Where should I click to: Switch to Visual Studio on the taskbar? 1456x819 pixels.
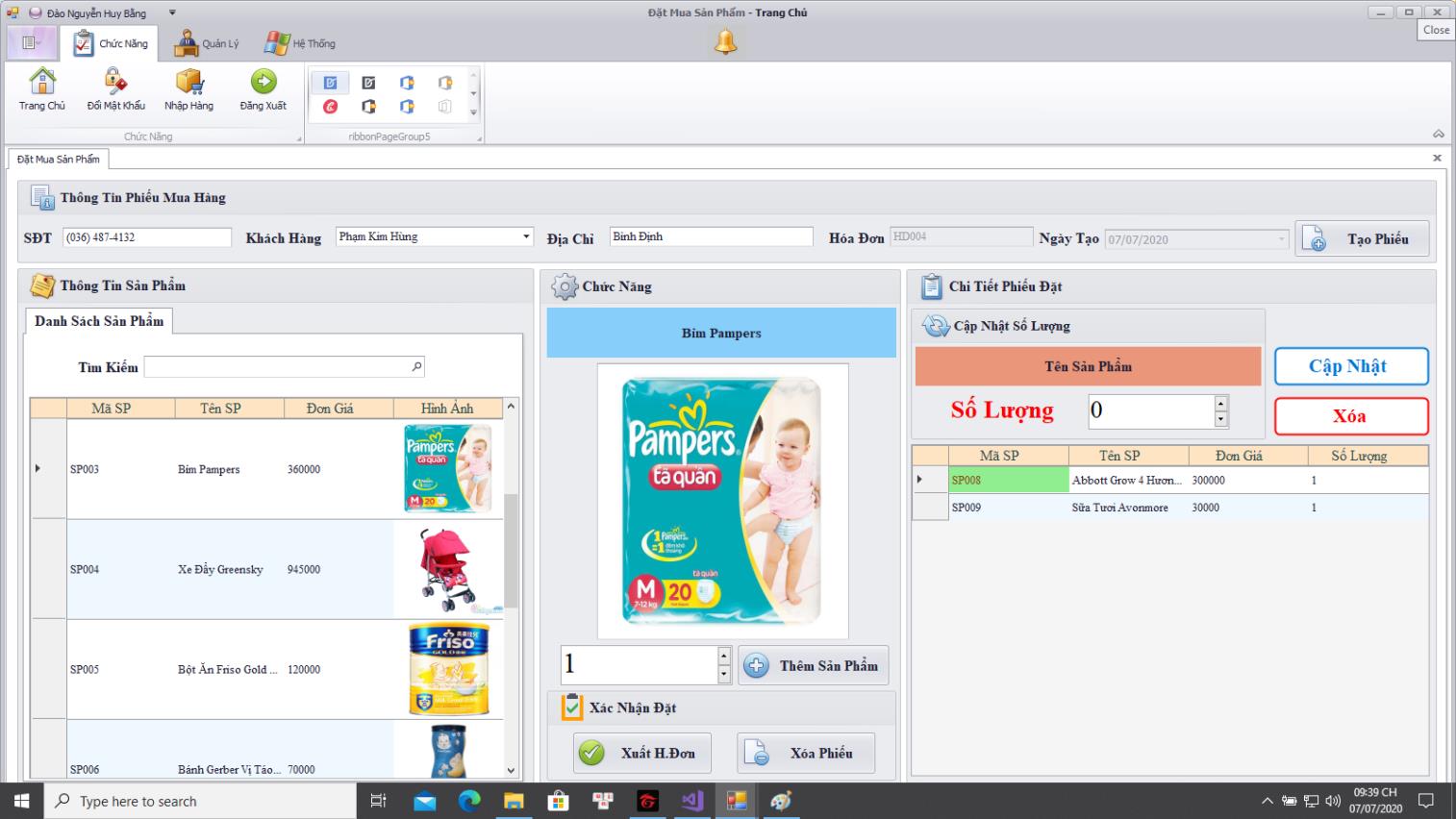tap(692, 801)
